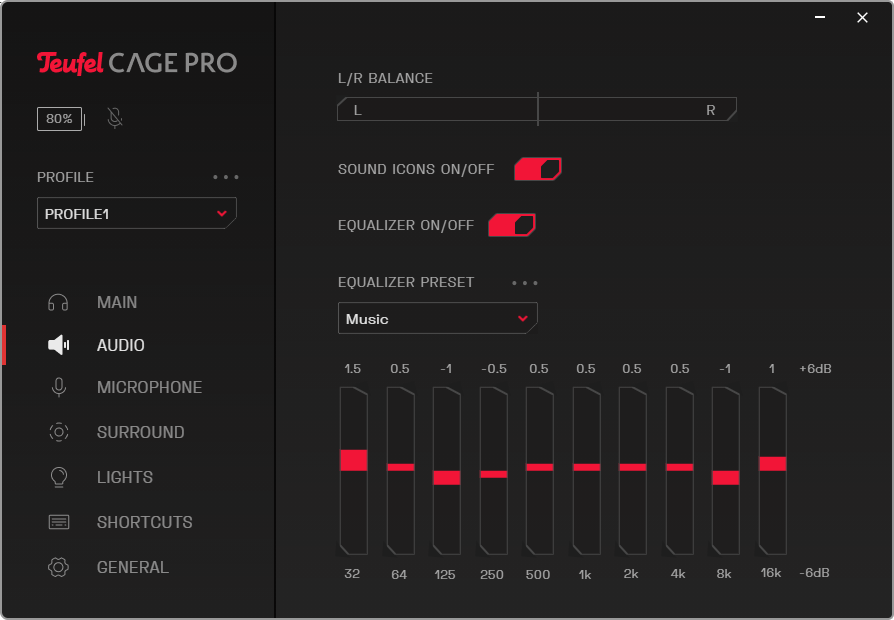Click the L/R Balance slider bar
The width and height of the screenshot is (894, 620).
[537, 110]
